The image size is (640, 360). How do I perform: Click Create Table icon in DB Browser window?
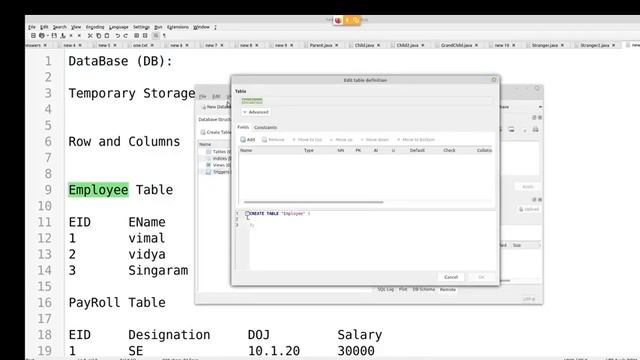tap(203, 132)
